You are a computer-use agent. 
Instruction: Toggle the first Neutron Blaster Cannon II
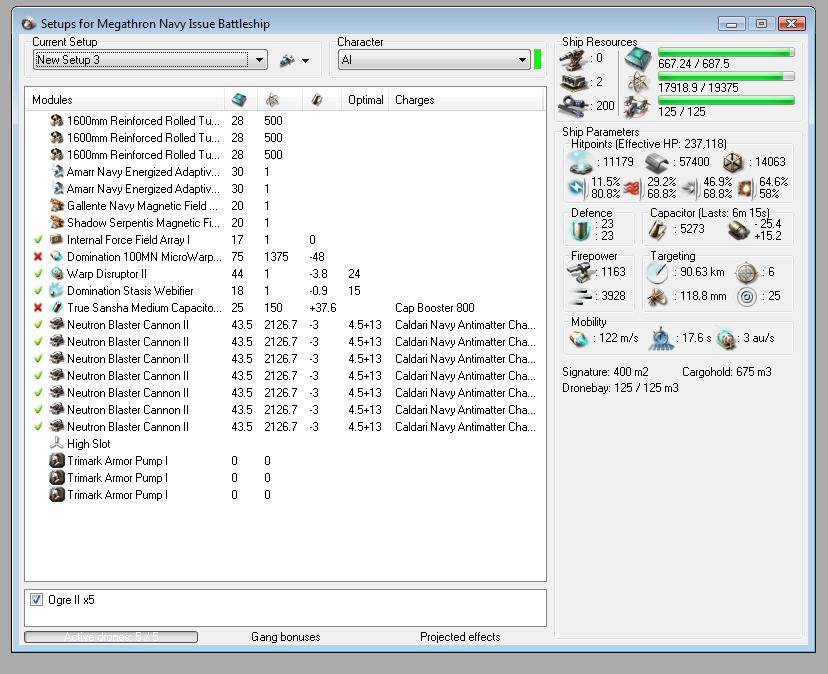coord(38,325)
